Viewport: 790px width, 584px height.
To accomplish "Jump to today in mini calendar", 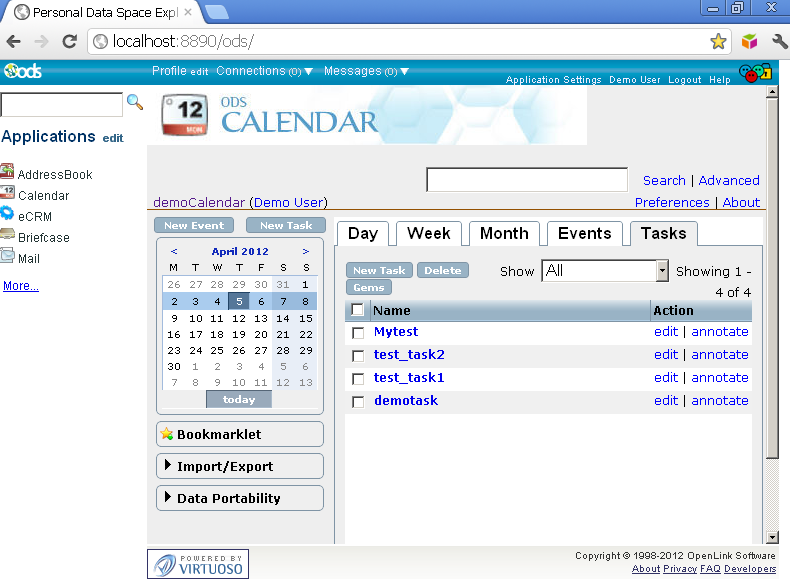I will coord(239,399).
